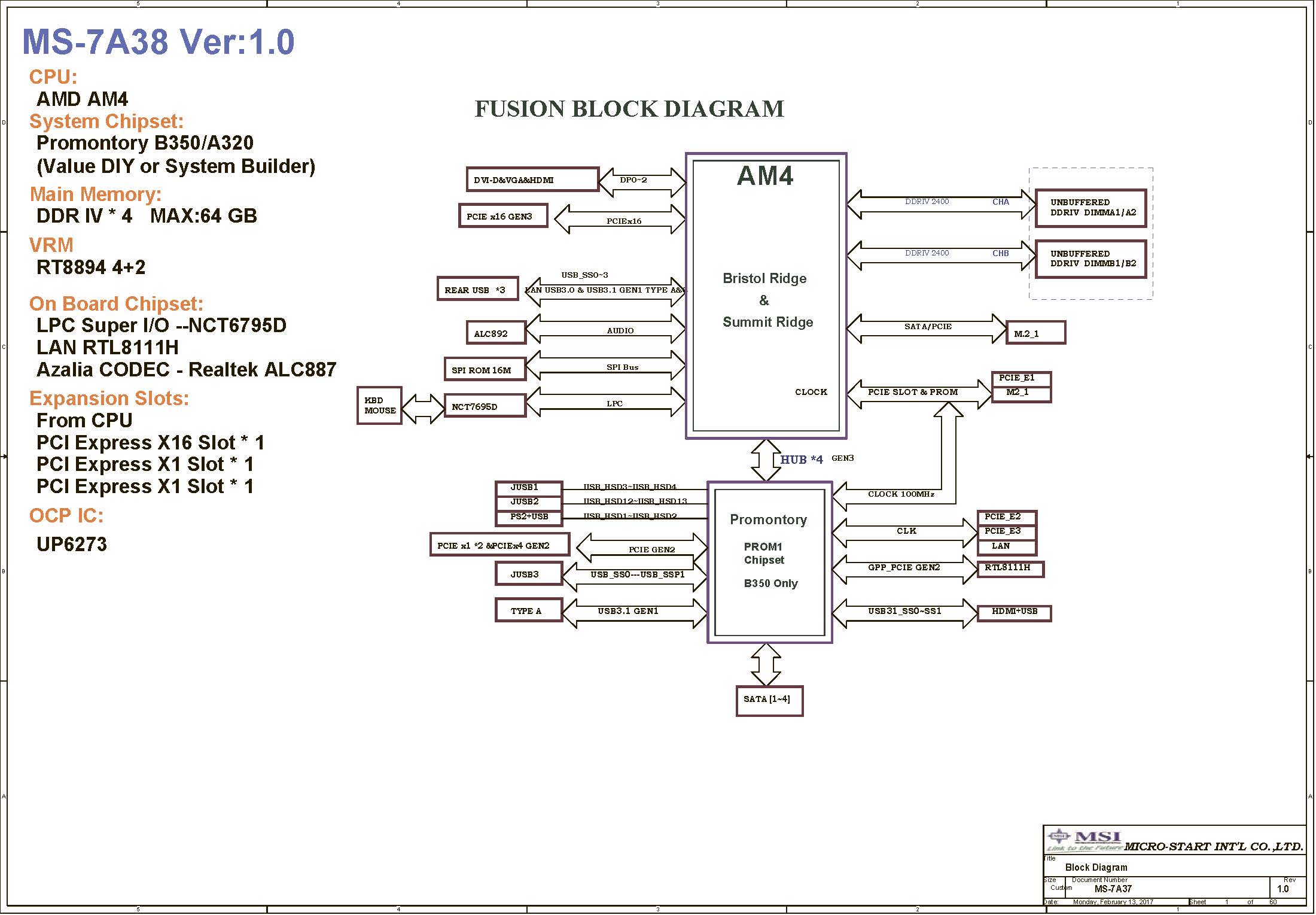Select the "JUSB1" block
The image size is (1316, 915).
coord(529,488)
